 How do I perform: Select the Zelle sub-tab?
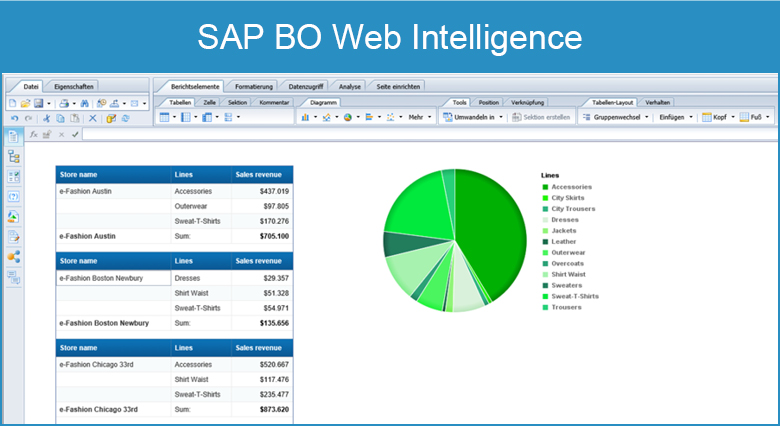[209, 103]
